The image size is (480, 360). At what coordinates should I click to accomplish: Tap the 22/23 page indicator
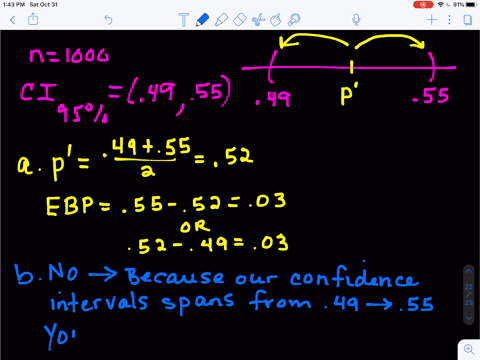pos(469,295)
